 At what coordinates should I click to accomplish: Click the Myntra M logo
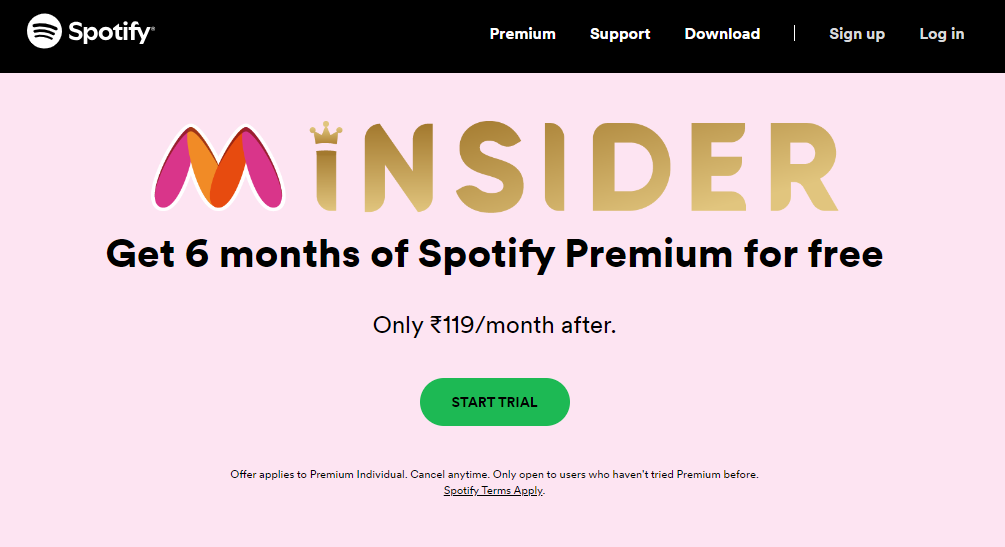(x=219, y=167)
